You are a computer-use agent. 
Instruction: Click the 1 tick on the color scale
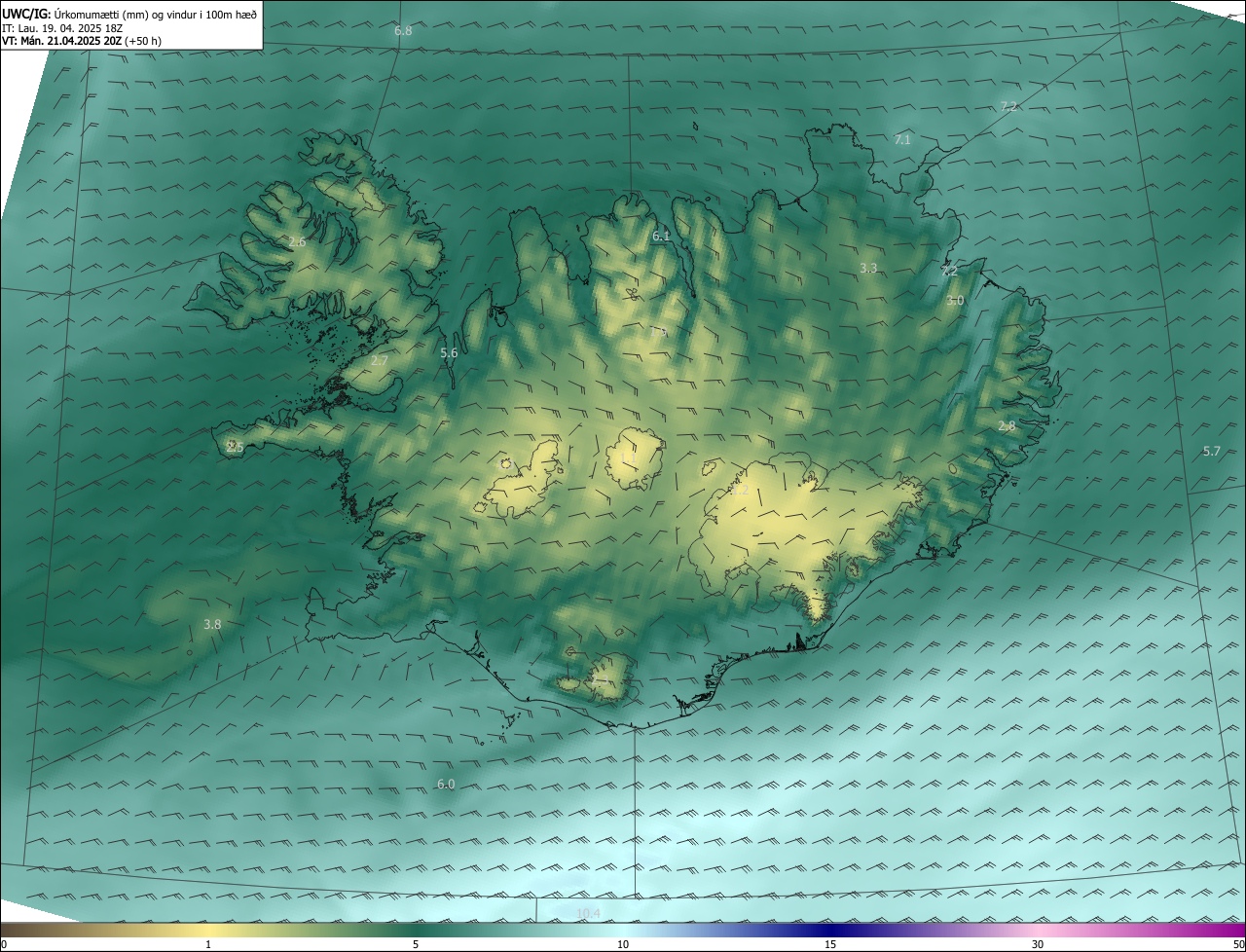pyautogui.click(x=208, y=945)
